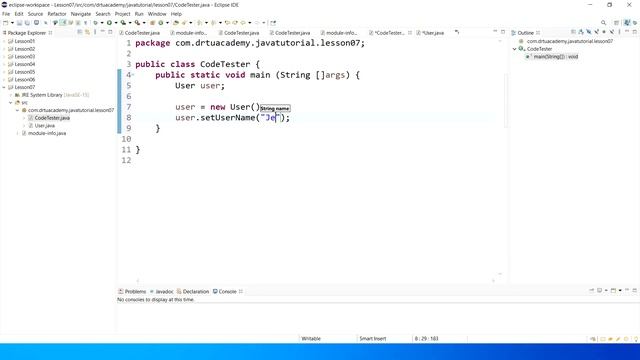Switch to the *User.java editor tab

[x=433, y=33]
